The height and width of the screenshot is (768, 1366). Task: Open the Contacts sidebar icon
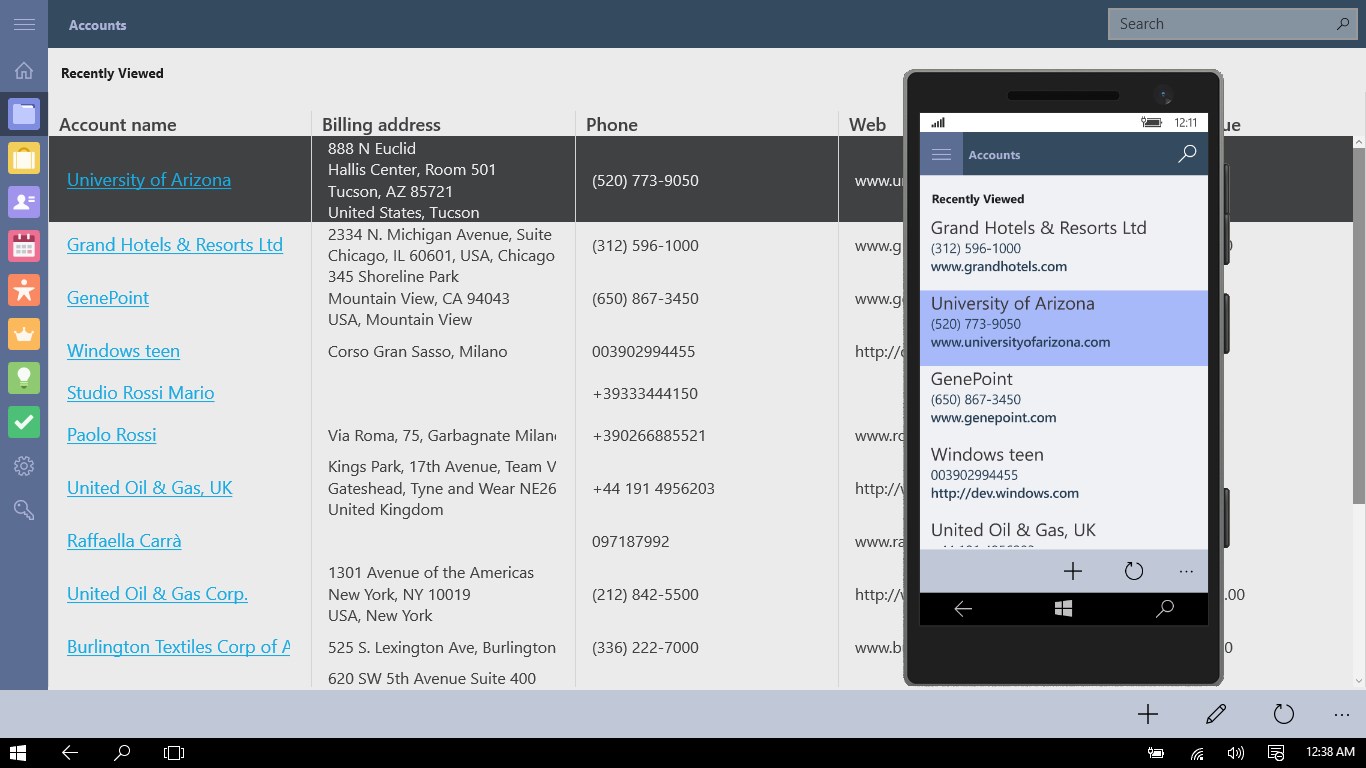pyautogui.click(x=24, y=202)
